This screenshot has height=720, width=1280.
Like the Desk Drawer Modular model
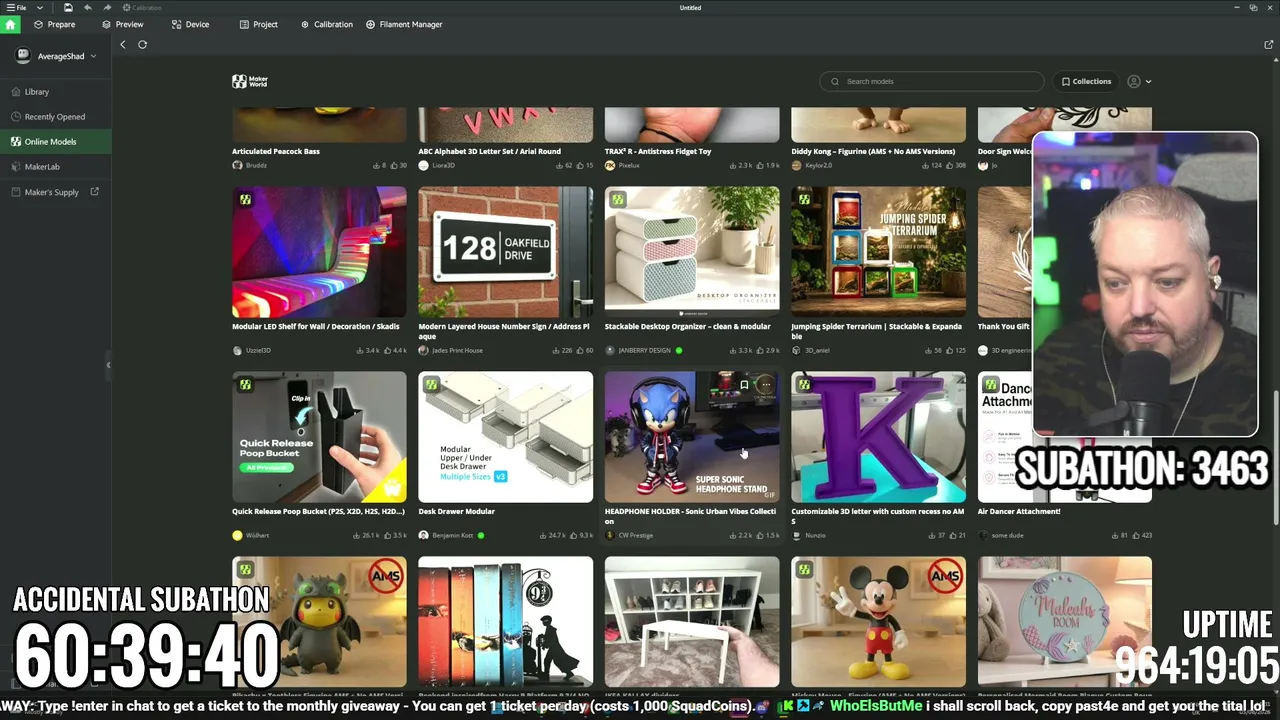coord(574,535)
